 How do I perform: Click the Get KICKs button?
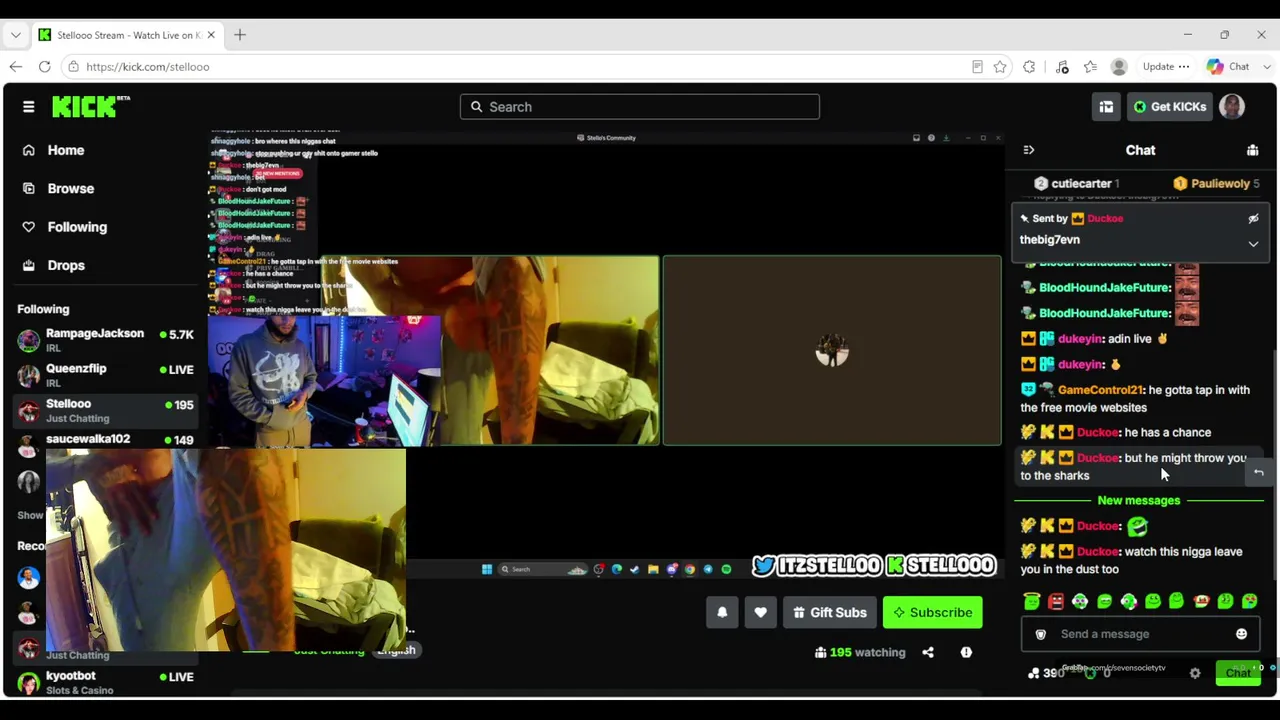pos(1169,107)
